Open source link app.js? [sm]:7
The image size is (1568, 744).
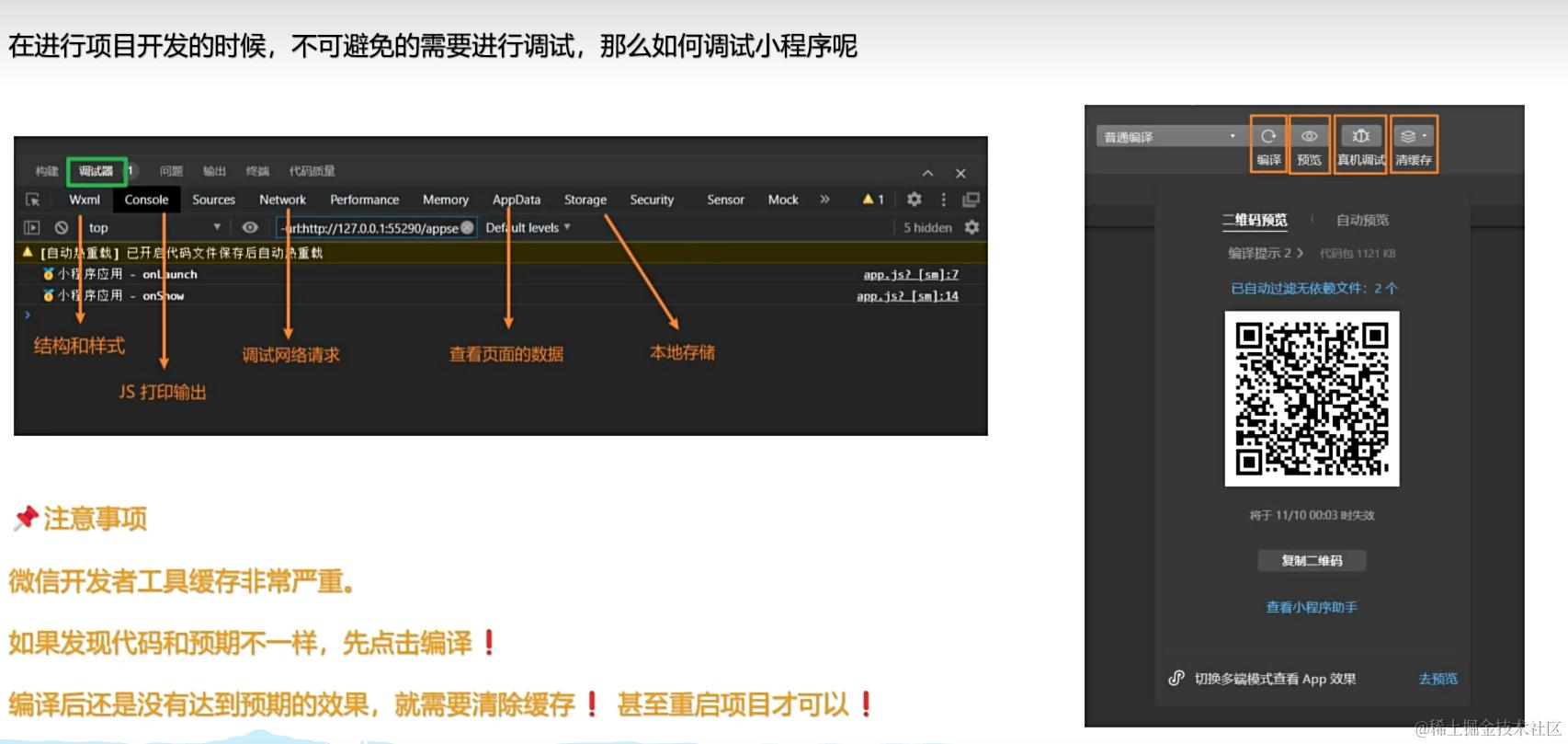coord(911,274)
